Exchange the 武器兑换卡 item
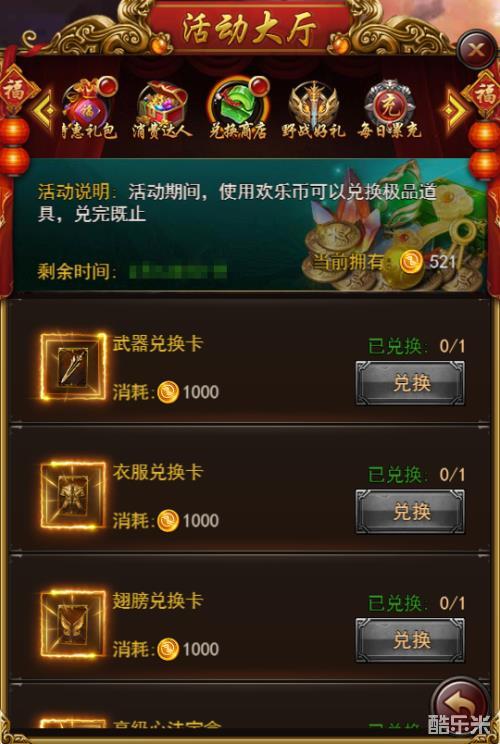The height and width of the screenshot is (744, 500). 410,383
